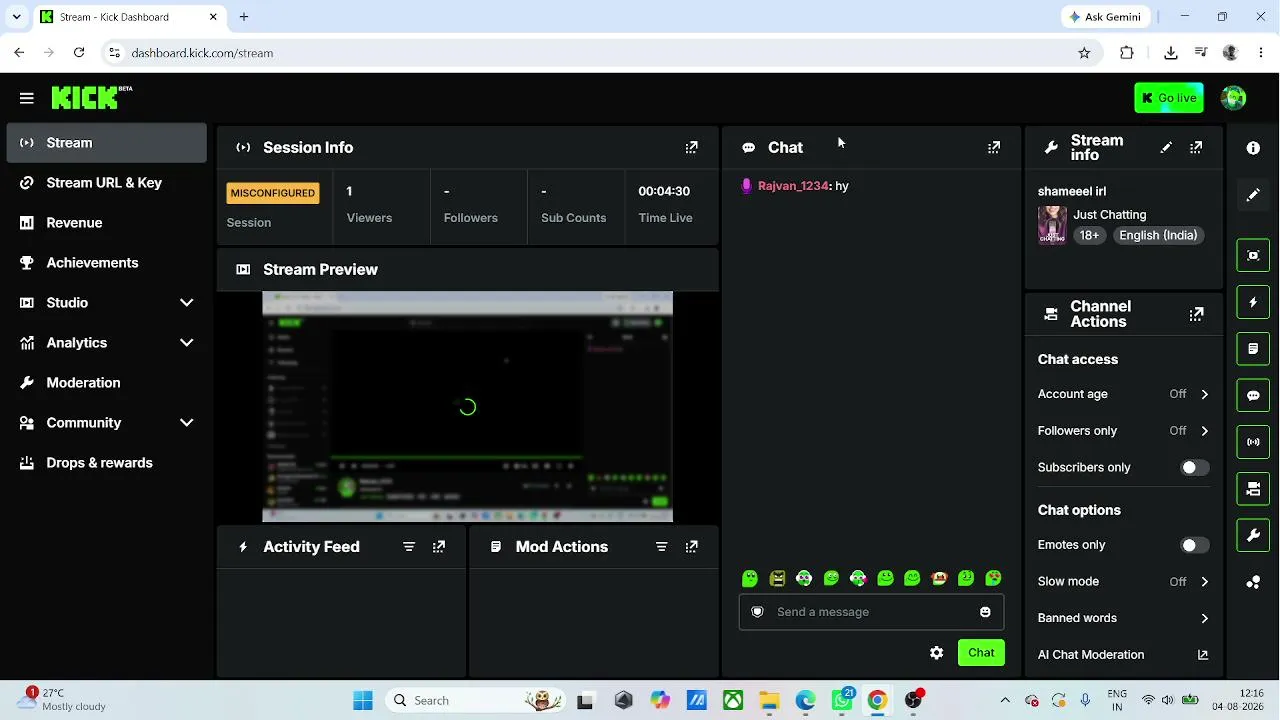Open Mod Actions filter options

(x=661, y=547)
